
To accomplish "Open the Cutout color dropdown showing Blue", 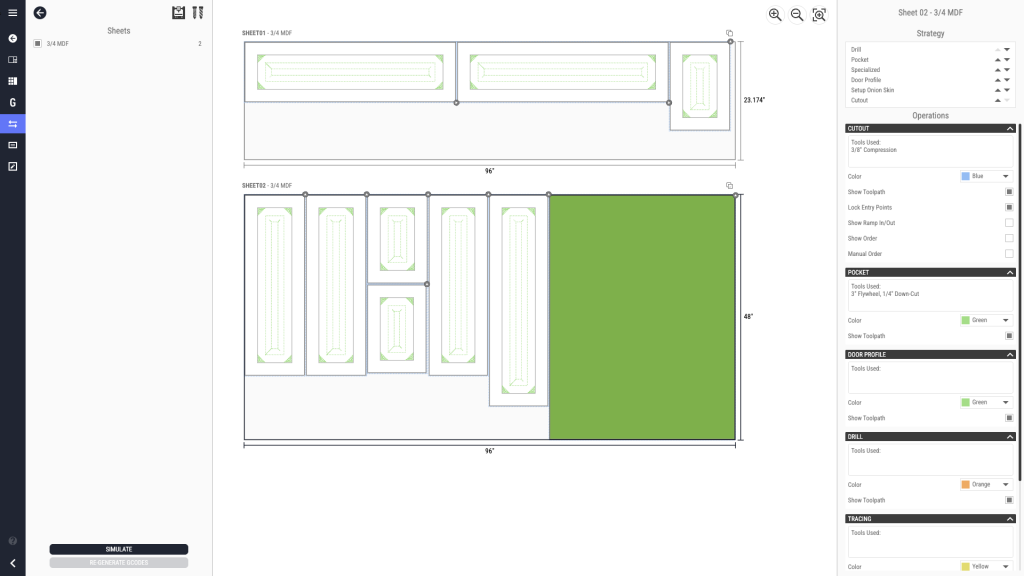I will point(986,176).
